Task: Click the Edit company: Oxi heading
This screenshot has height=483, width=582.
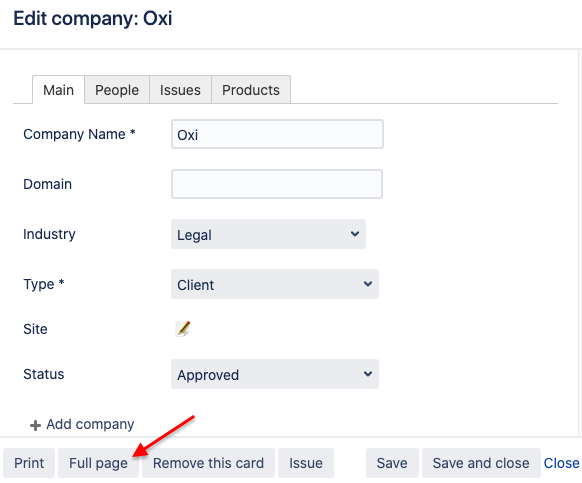Action: (x=93, y=19)
